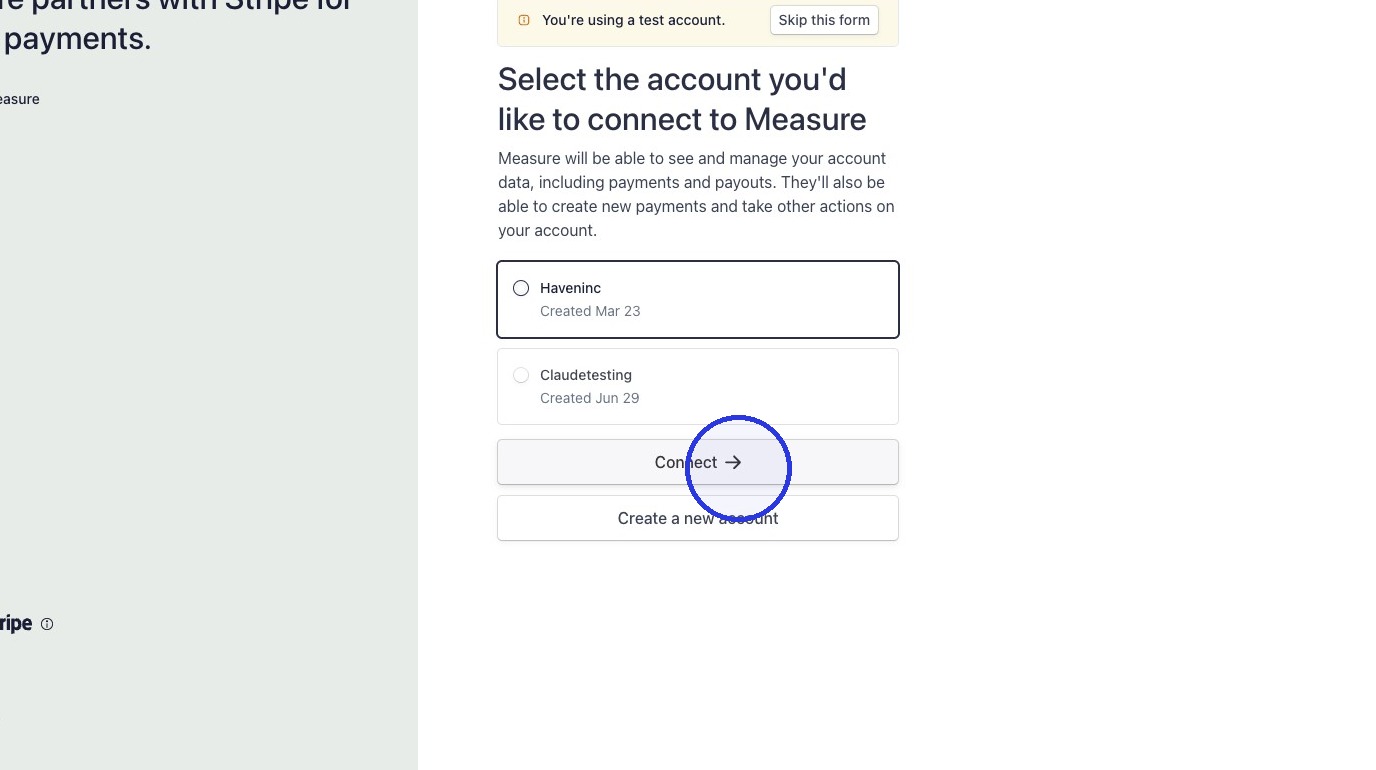Click "You're using a test account" notice
Viewport: 1376px width, 770px height.
pos(633,20)
